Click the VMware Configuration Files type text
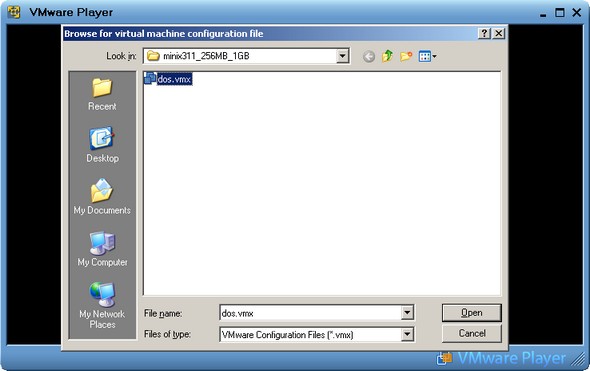Image resolution: width=590 pixels, height=371 pixels. point(287,335)
